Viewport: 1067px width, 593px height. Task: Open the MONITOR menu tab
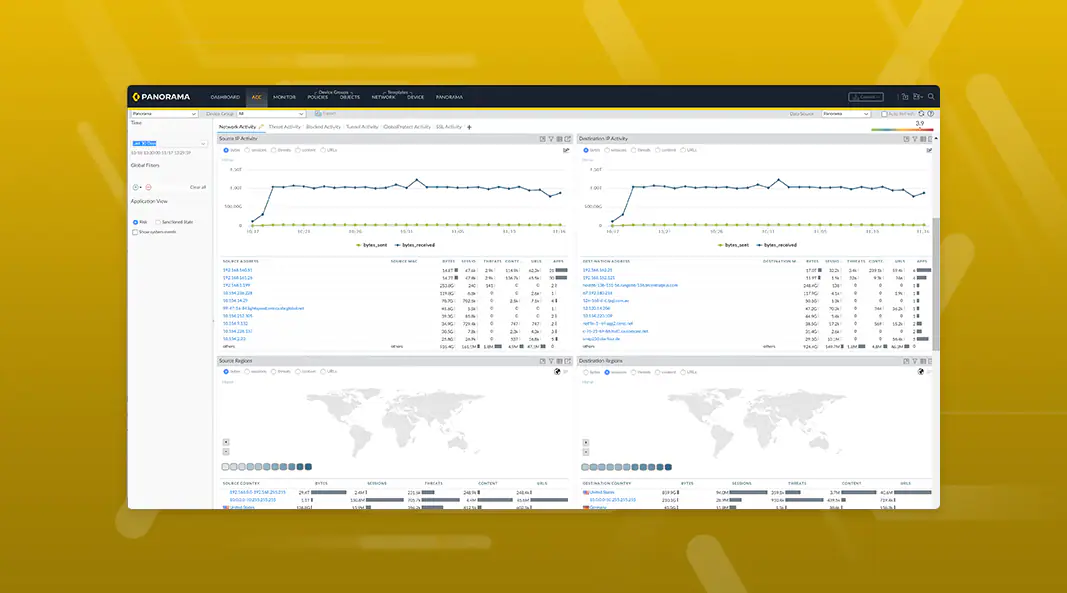coord(284,97)
